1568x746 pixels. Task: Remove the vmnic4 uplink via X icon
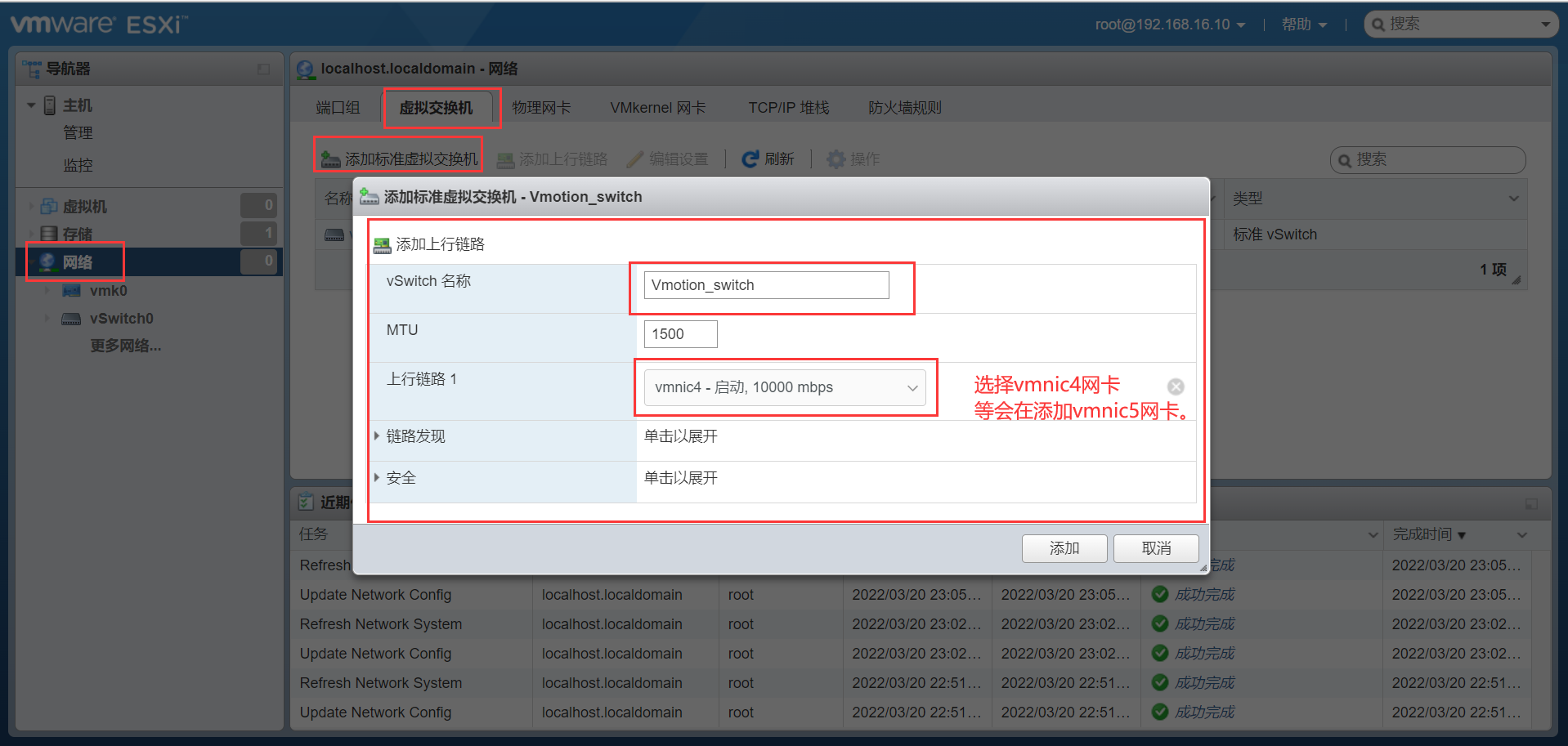[1176, 386]
